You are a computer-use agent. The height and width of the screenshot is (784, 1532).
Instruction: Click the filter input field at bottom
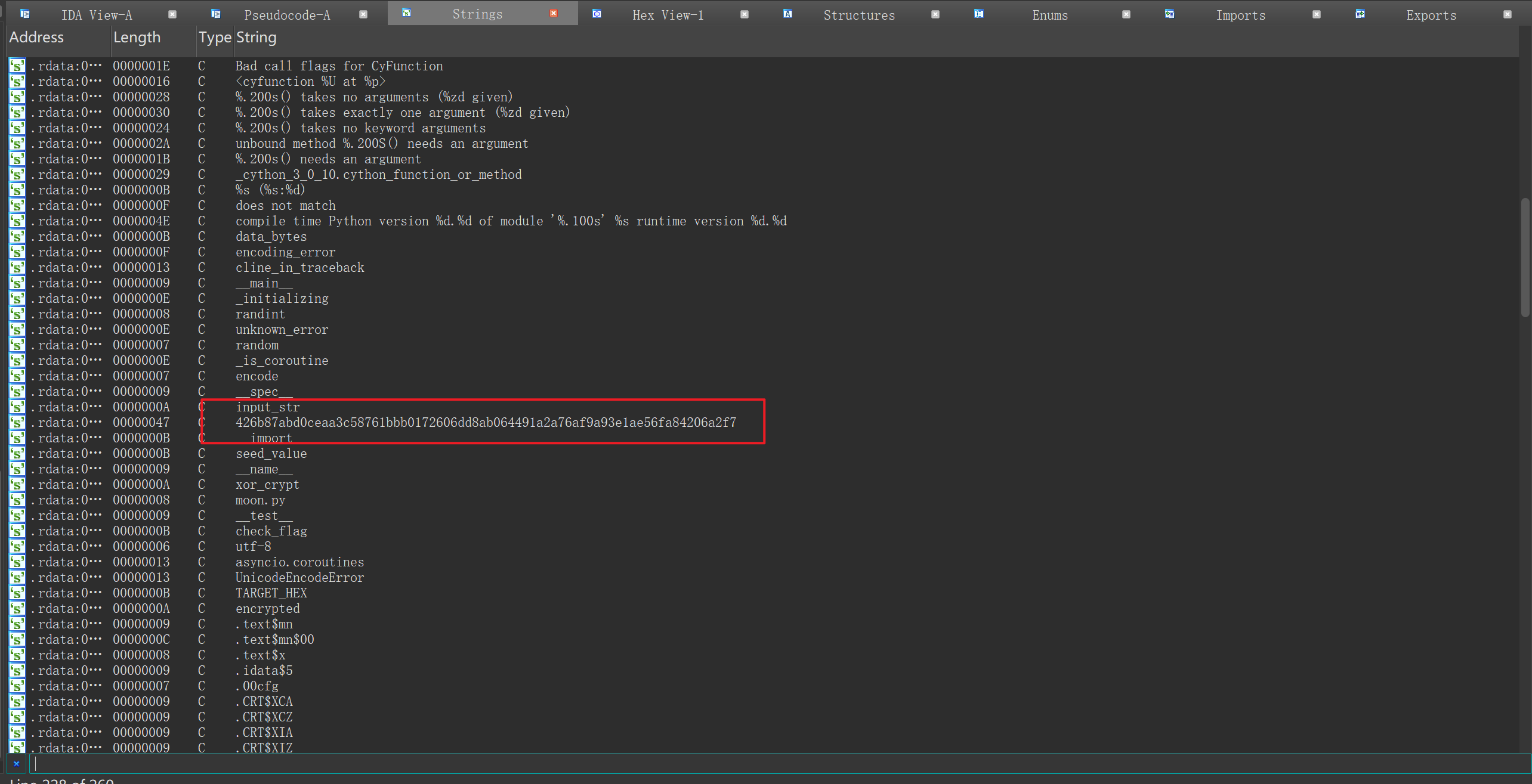click(776, 764)
